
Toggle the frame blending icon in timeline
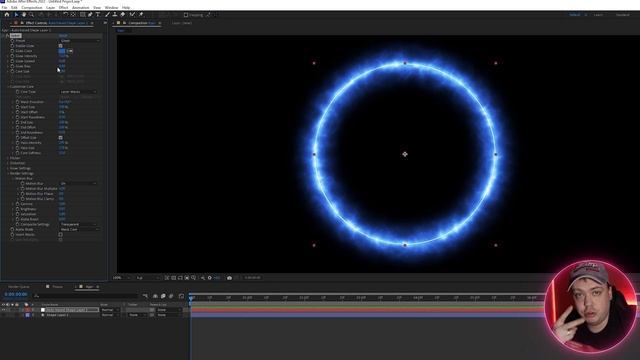coord(163,296)
